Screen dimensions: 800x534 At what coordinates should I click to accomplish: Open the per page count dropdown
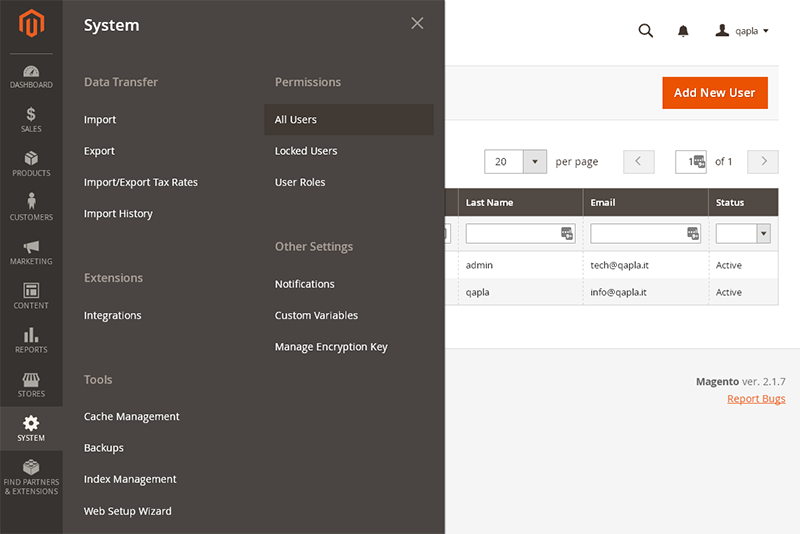535,162
